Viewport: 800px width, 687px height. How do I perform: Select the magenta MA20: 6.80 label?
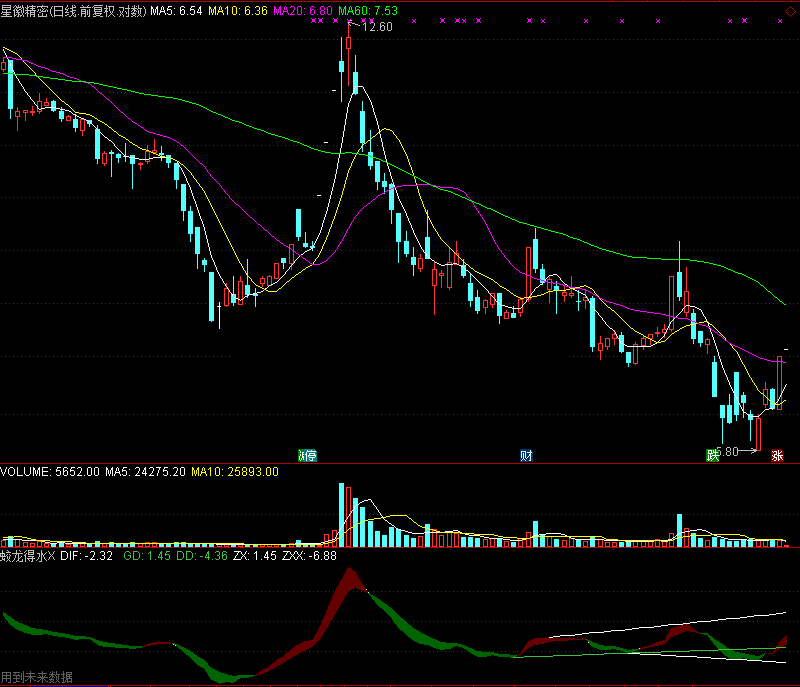coord(303,11)
